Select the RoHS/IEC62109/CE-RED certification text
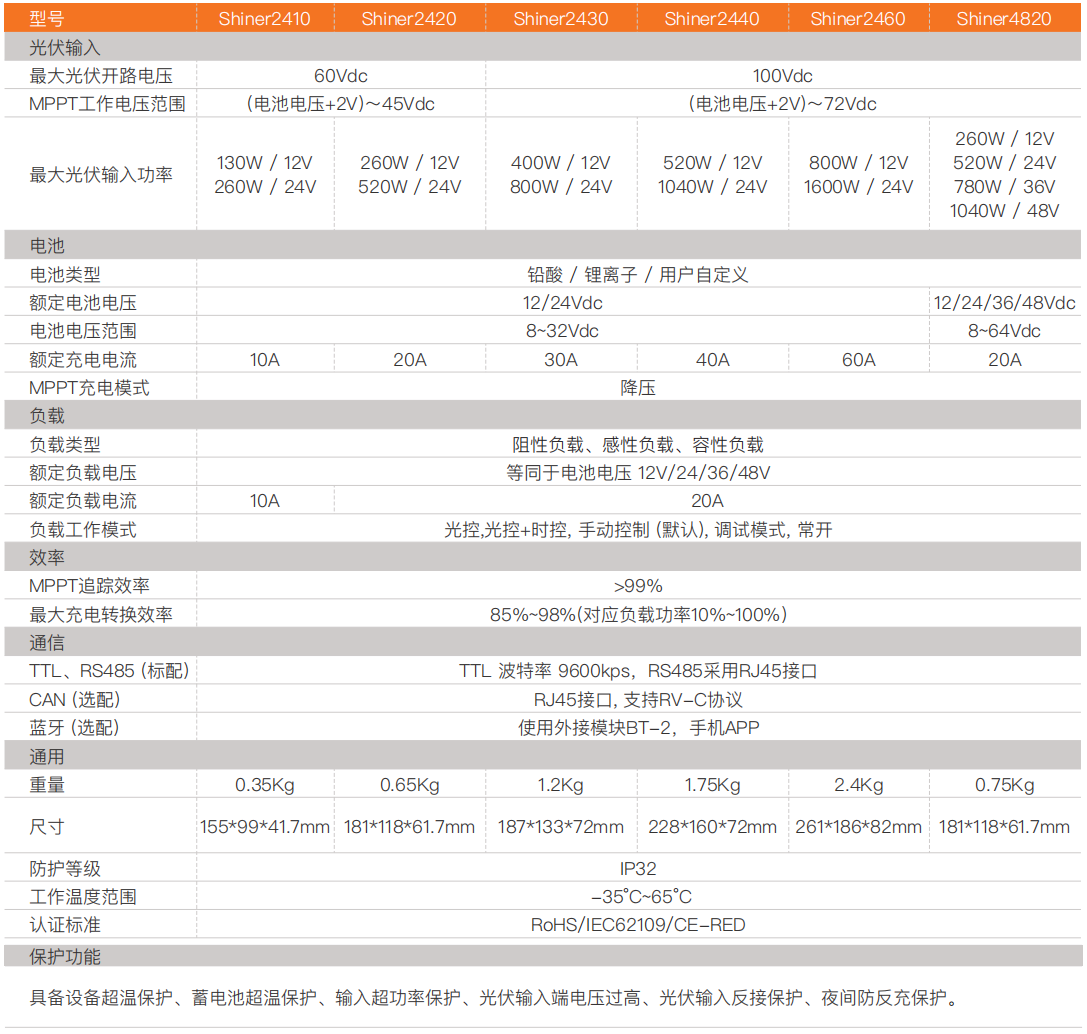The width and height of the screenshot is (1087, 1034). coord(638,925)
